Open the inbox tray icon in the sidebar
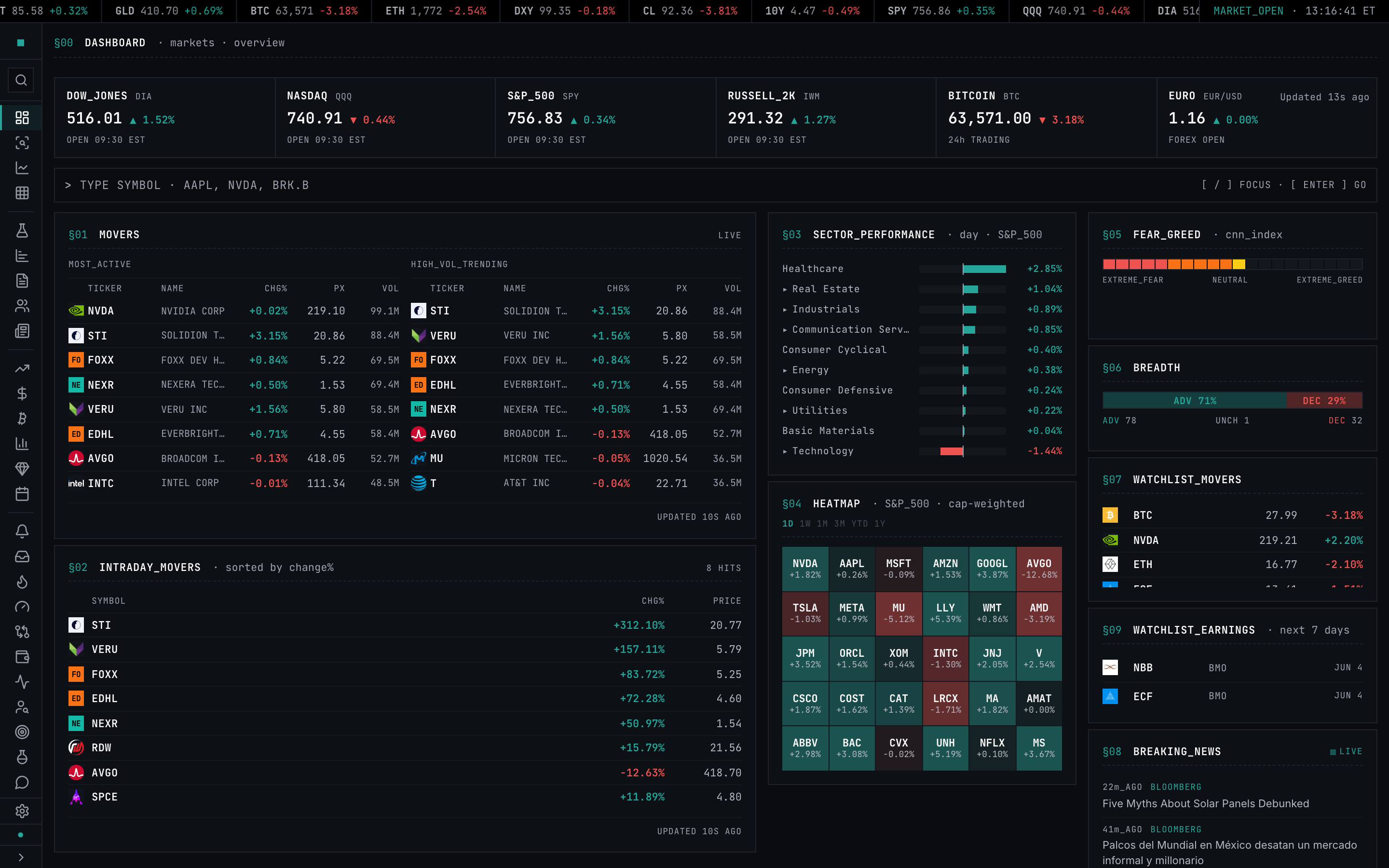Viewport: 1389px width, 868px height. (x=22, y=557)
